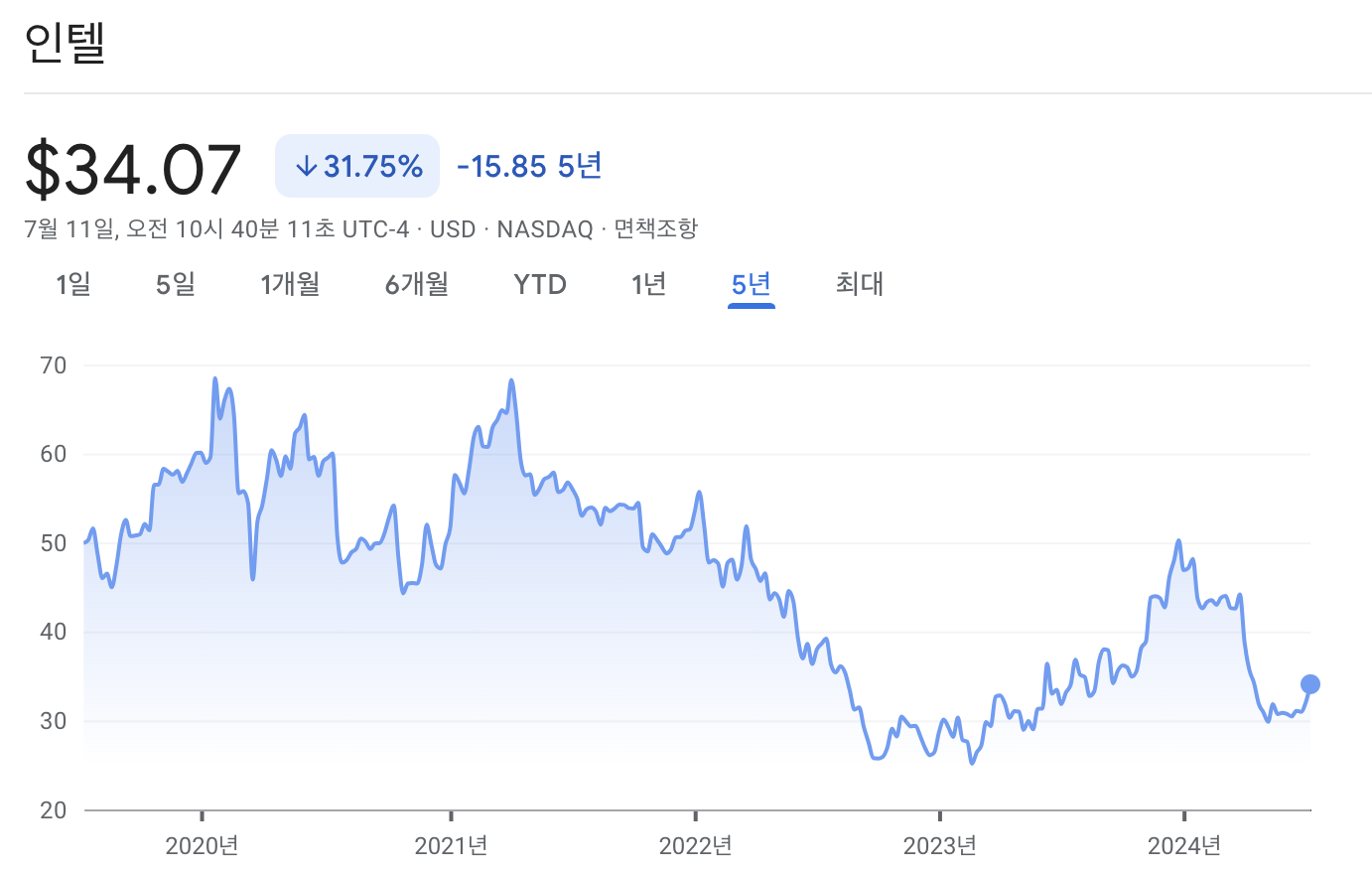Select the 1년 time range tab
This screenshot has width=1372, height=874.
[x=648, y=284]
